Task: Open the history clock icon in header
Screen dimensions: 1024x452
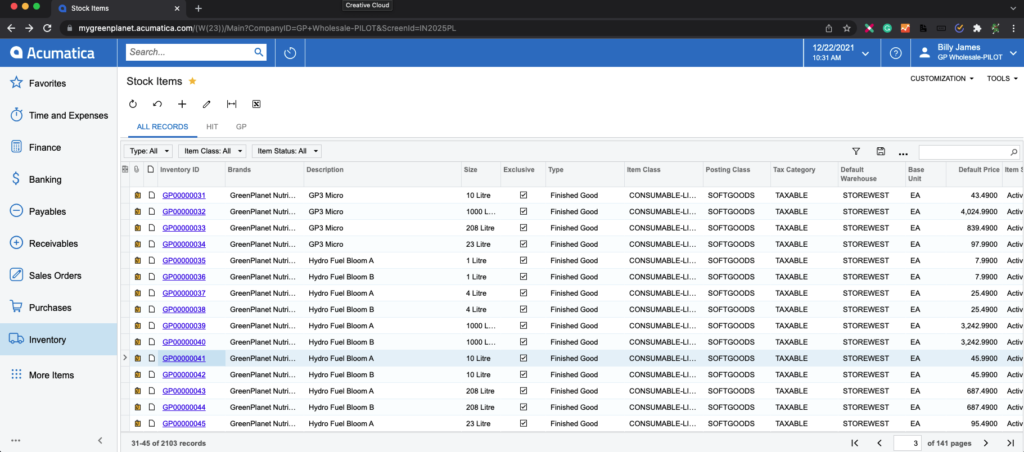Action: point(291,53)
